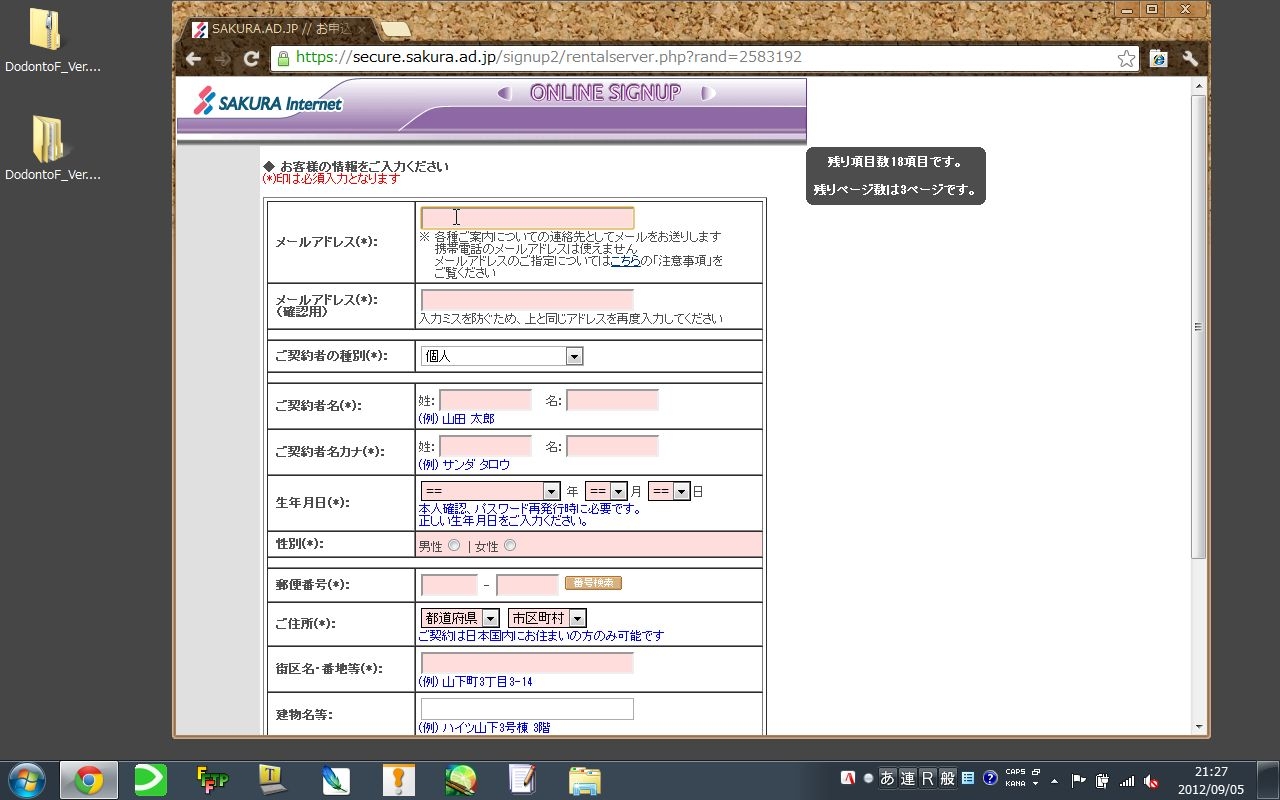This screenshot has height=800, width=1280.
Task: Click the scrollbar up arrow
Action: [1198, 88]
